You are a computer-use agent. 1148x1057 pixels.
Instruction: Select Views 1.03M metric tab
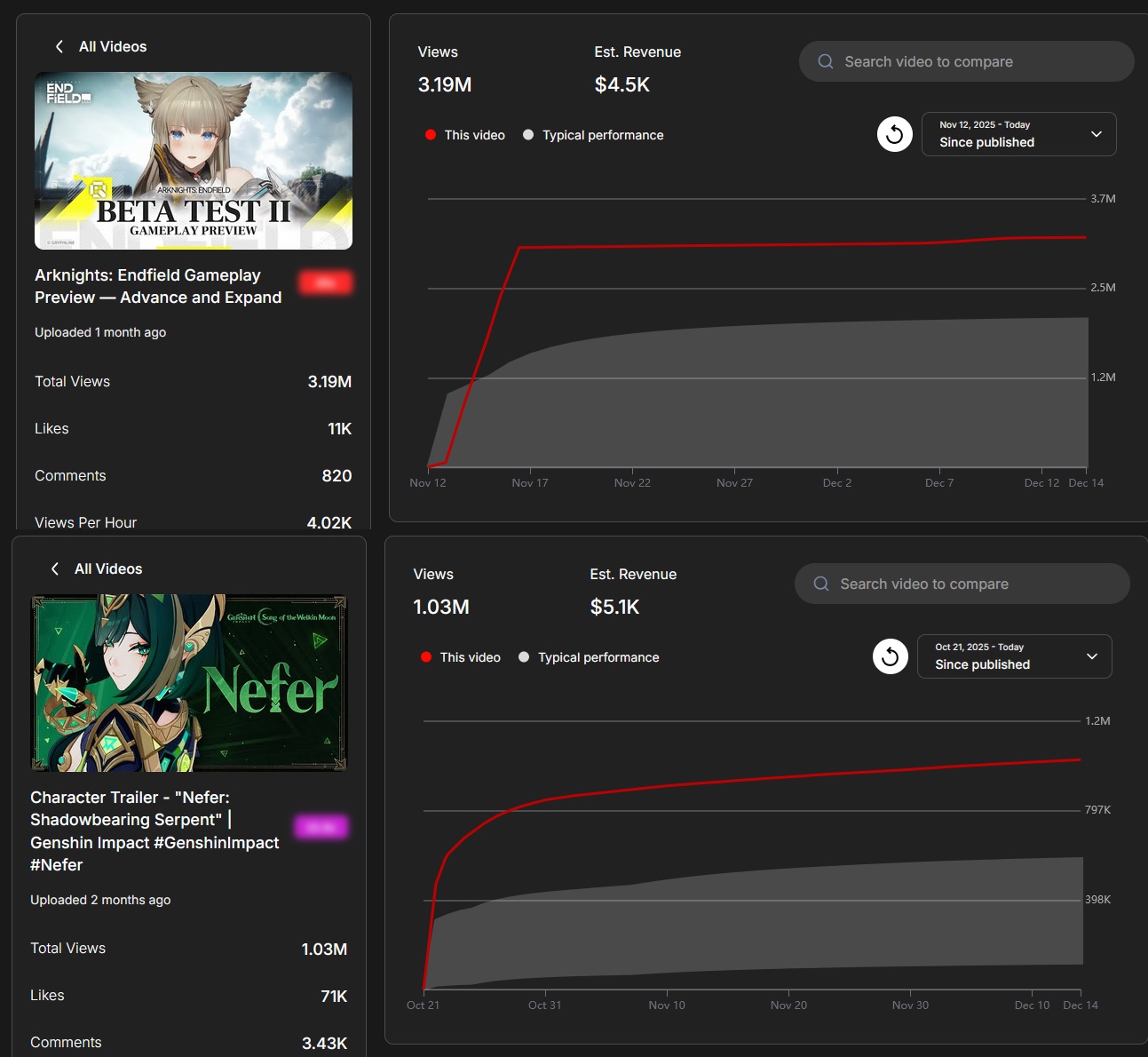click(x=441, y=592)
